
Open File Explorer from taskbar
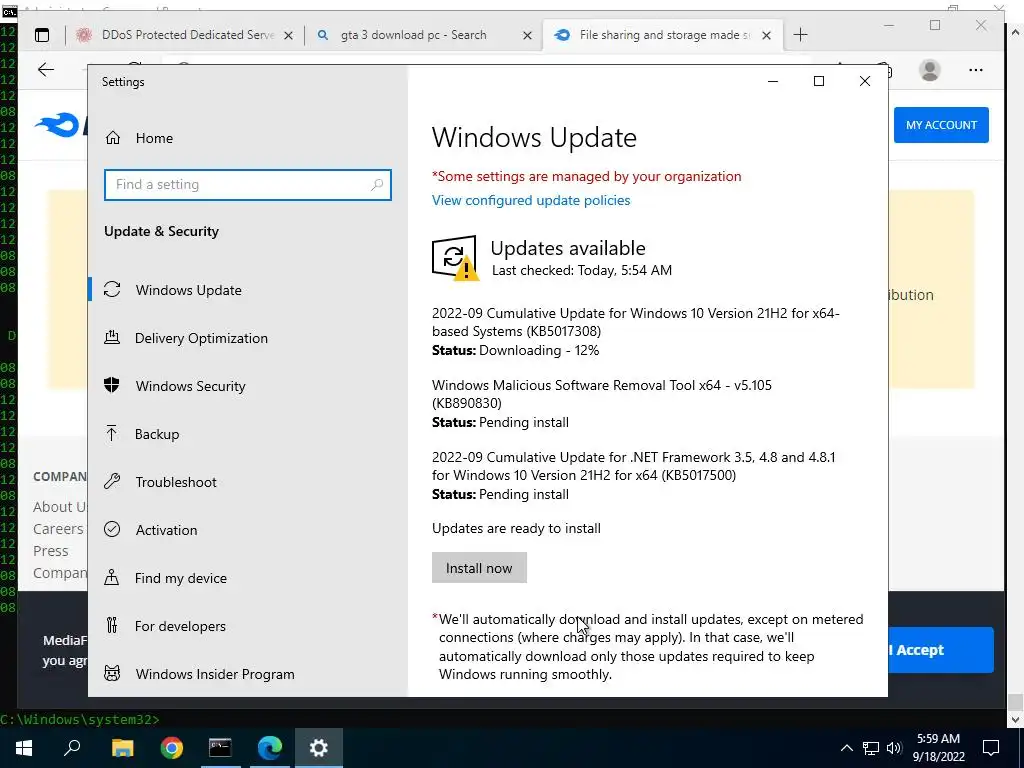click(122, 748)
